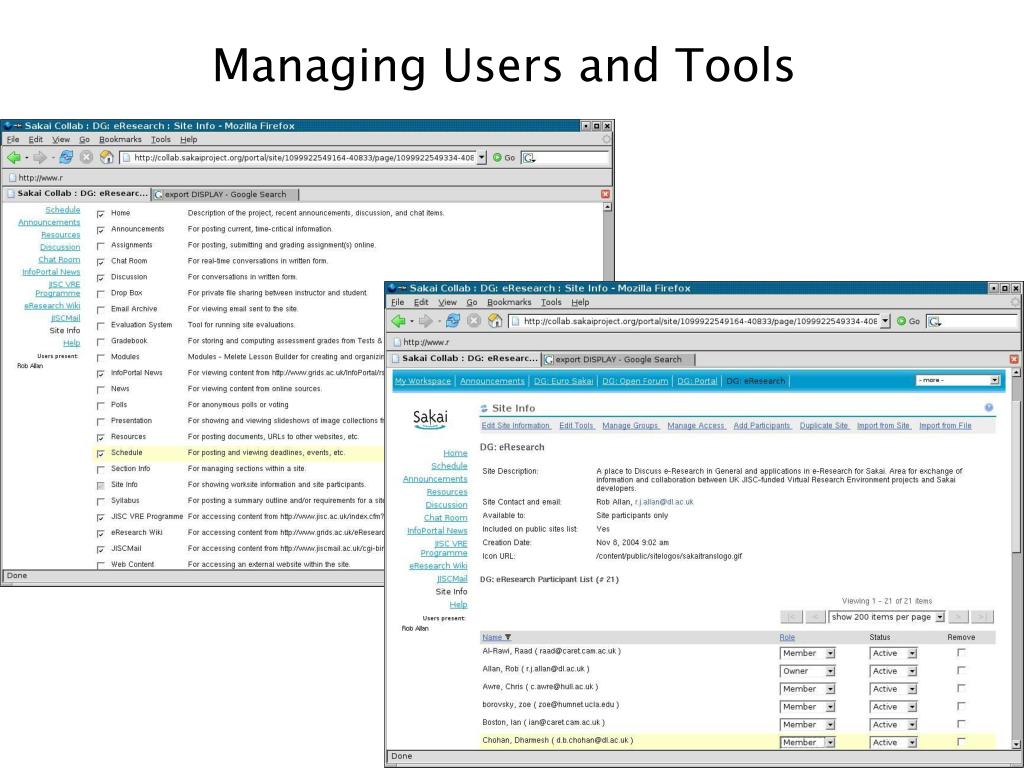The image size is (1024, 768).
Task: Click Google search engine icon in front window
Action: [x=934, y=321]
